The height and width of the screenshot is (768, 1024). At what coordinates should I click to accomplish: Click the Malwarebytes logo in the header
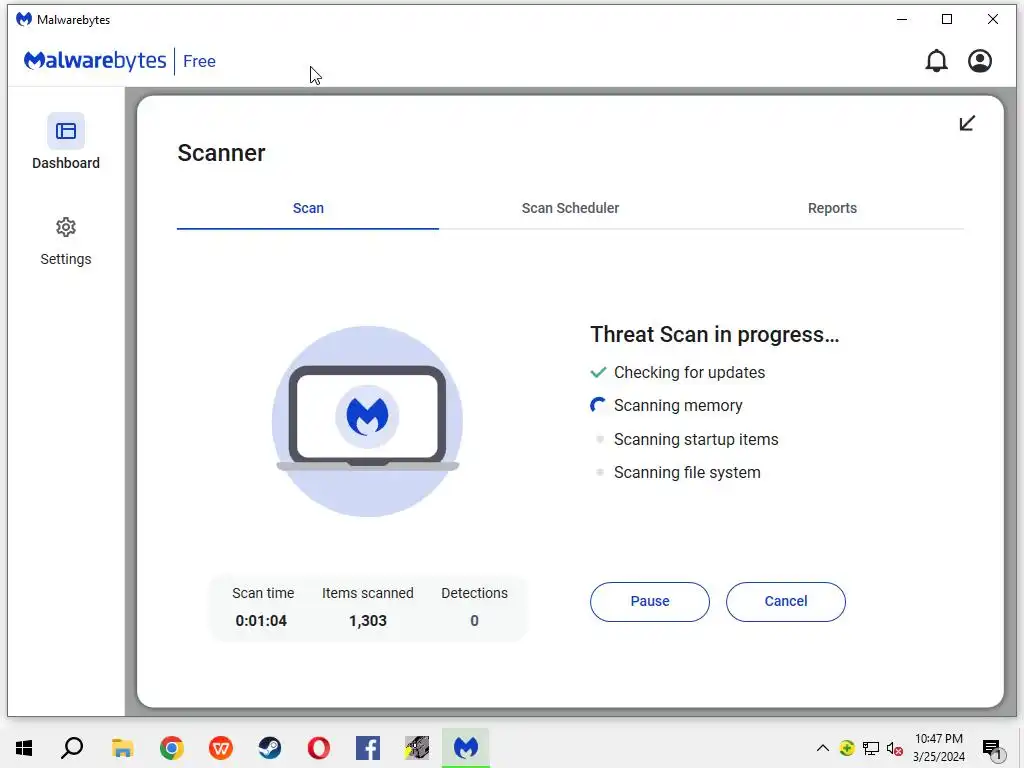pos(95,61)
